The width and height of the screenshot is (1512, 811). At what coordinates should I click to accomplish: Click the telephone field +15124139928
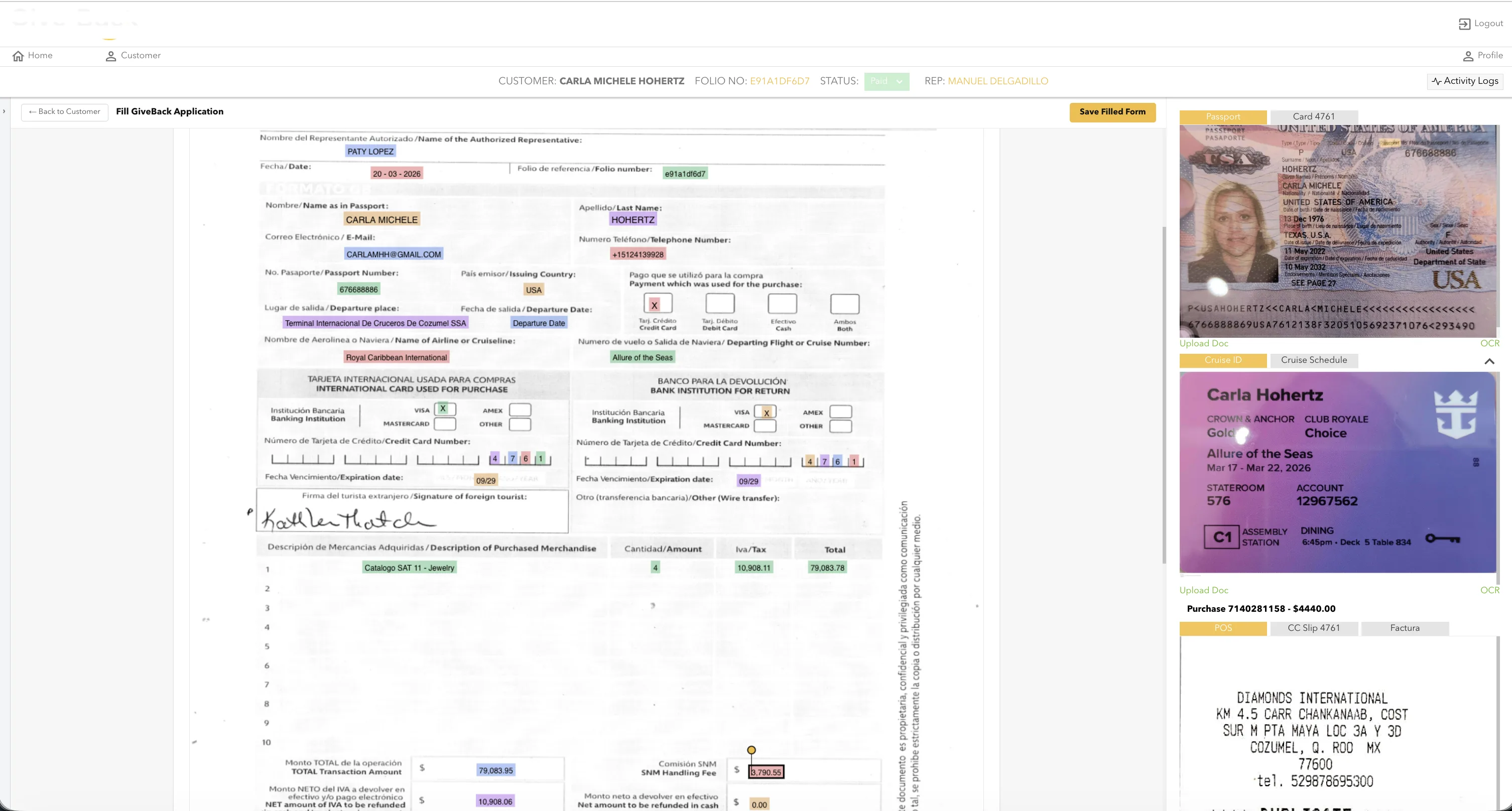coord(638,254)
